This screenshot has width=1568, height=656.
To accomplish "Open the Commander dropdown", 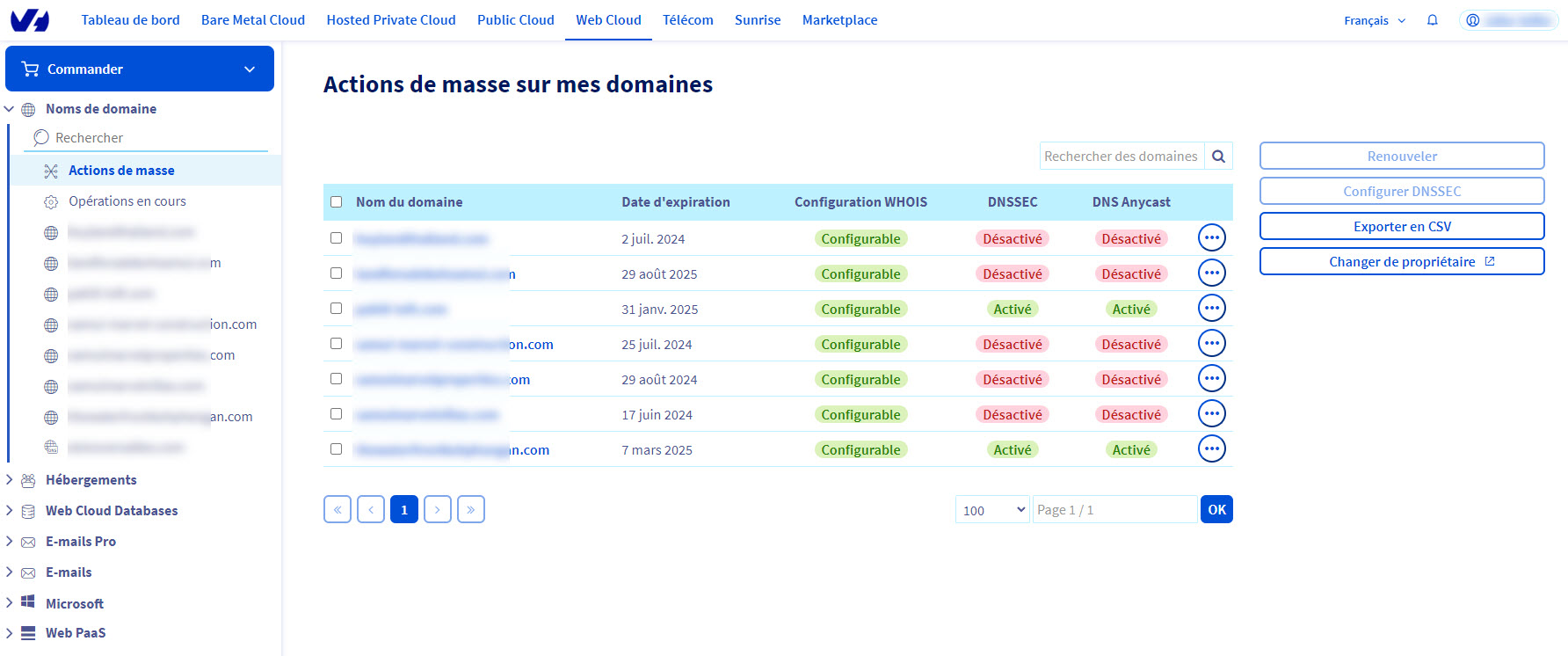I will pyautogui.click(x=140, y=69).
